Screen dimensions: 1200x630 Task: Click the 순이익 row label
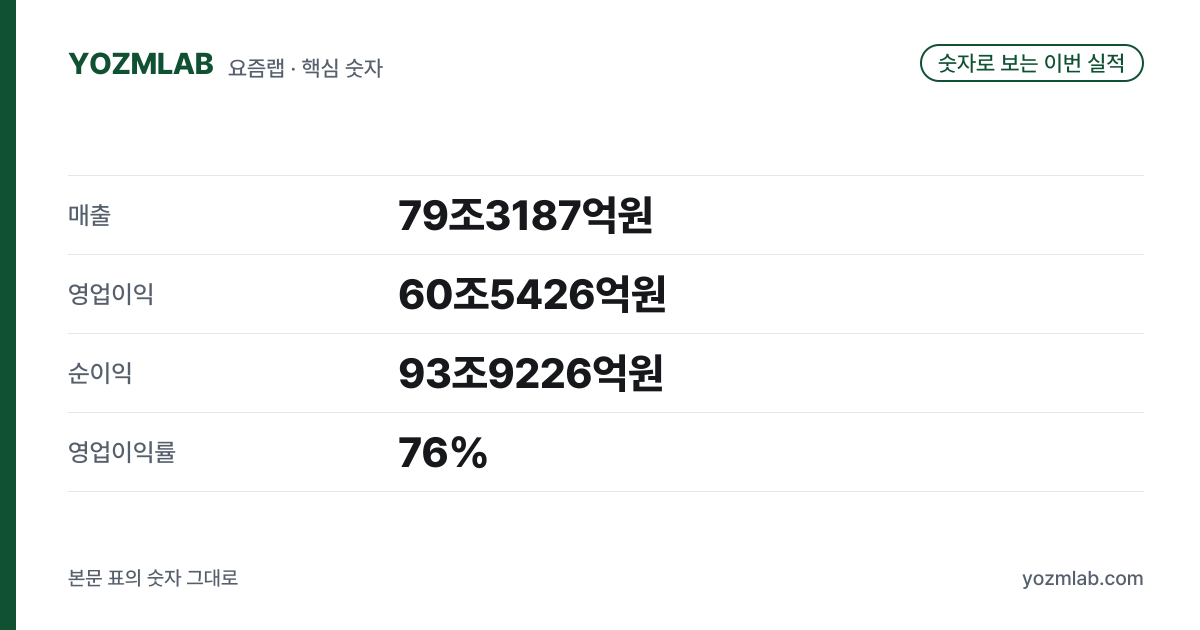pos(100,373)
